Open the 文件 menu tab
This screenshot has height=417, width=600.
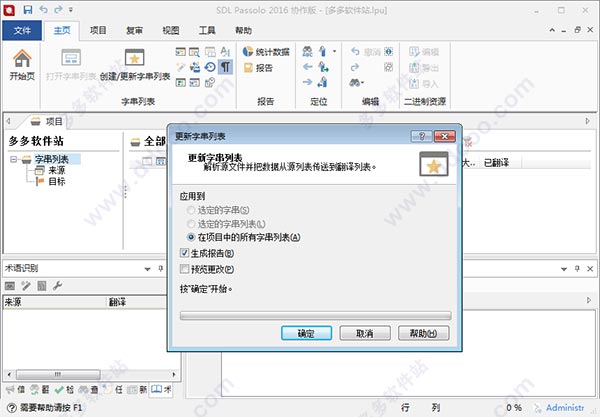(x=22, y=30)
